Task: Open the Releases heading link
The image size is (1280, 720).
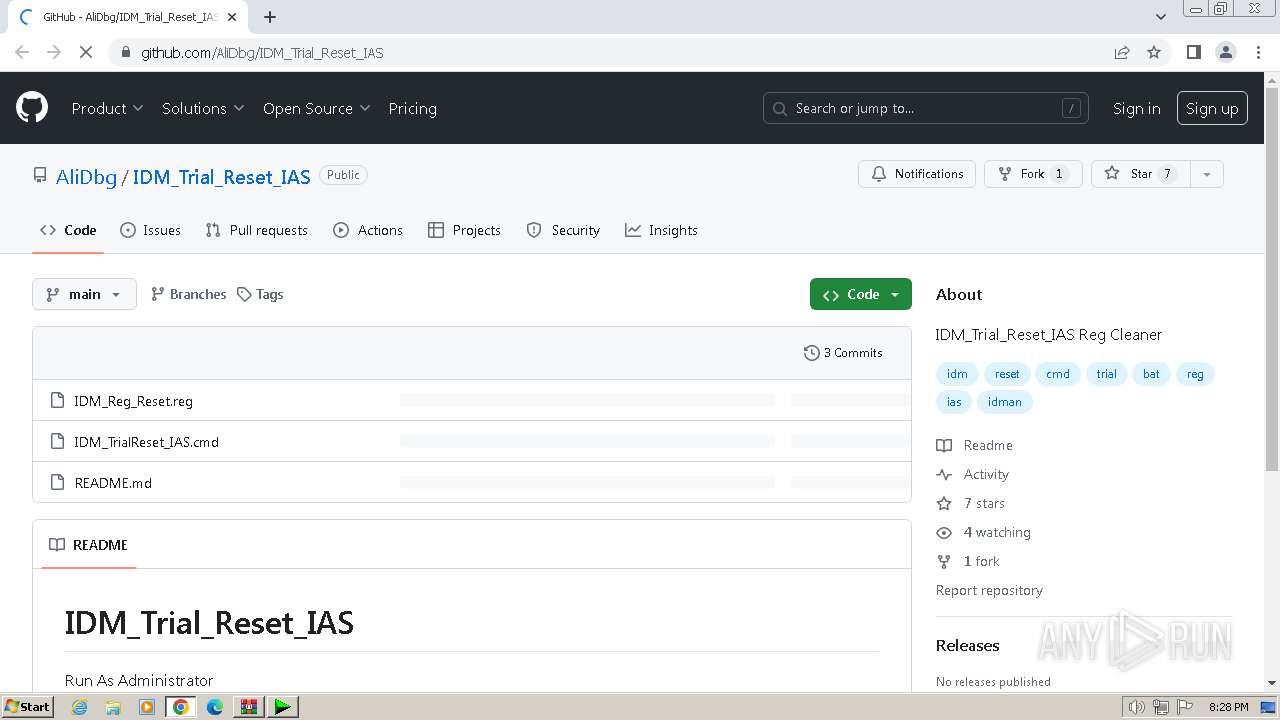Action: point(967,645)
